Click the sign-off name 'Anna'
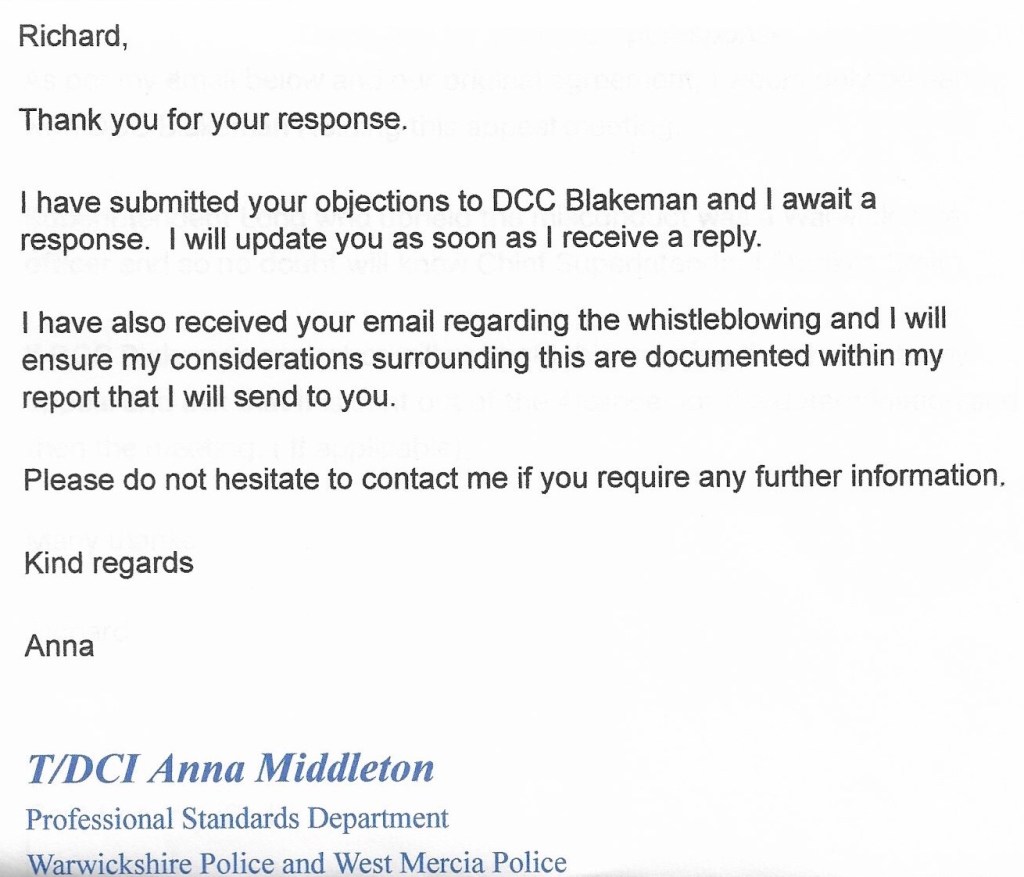 [x=59, y=646]
